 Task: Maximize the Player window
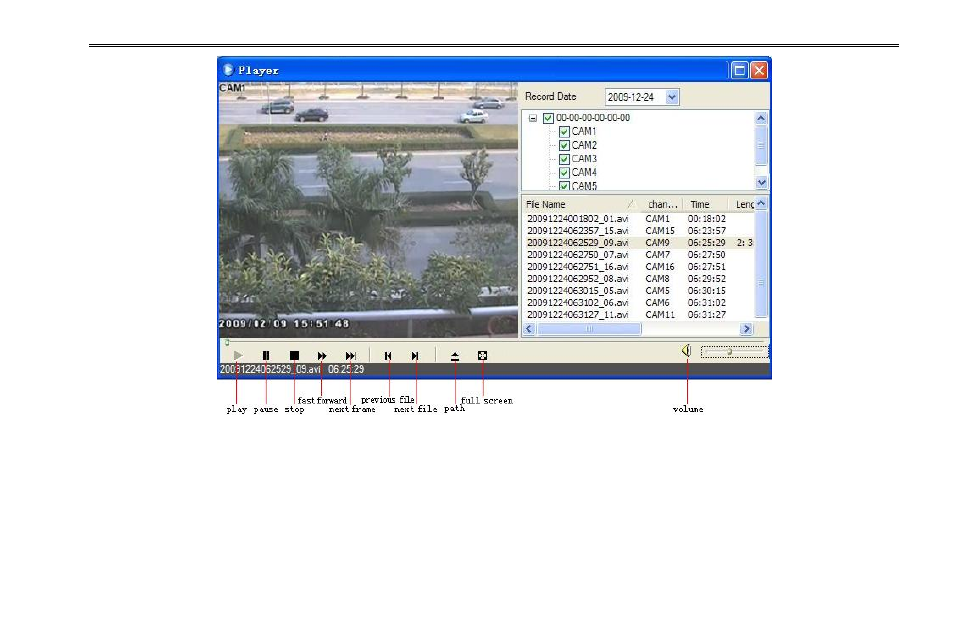pos(739,71)
